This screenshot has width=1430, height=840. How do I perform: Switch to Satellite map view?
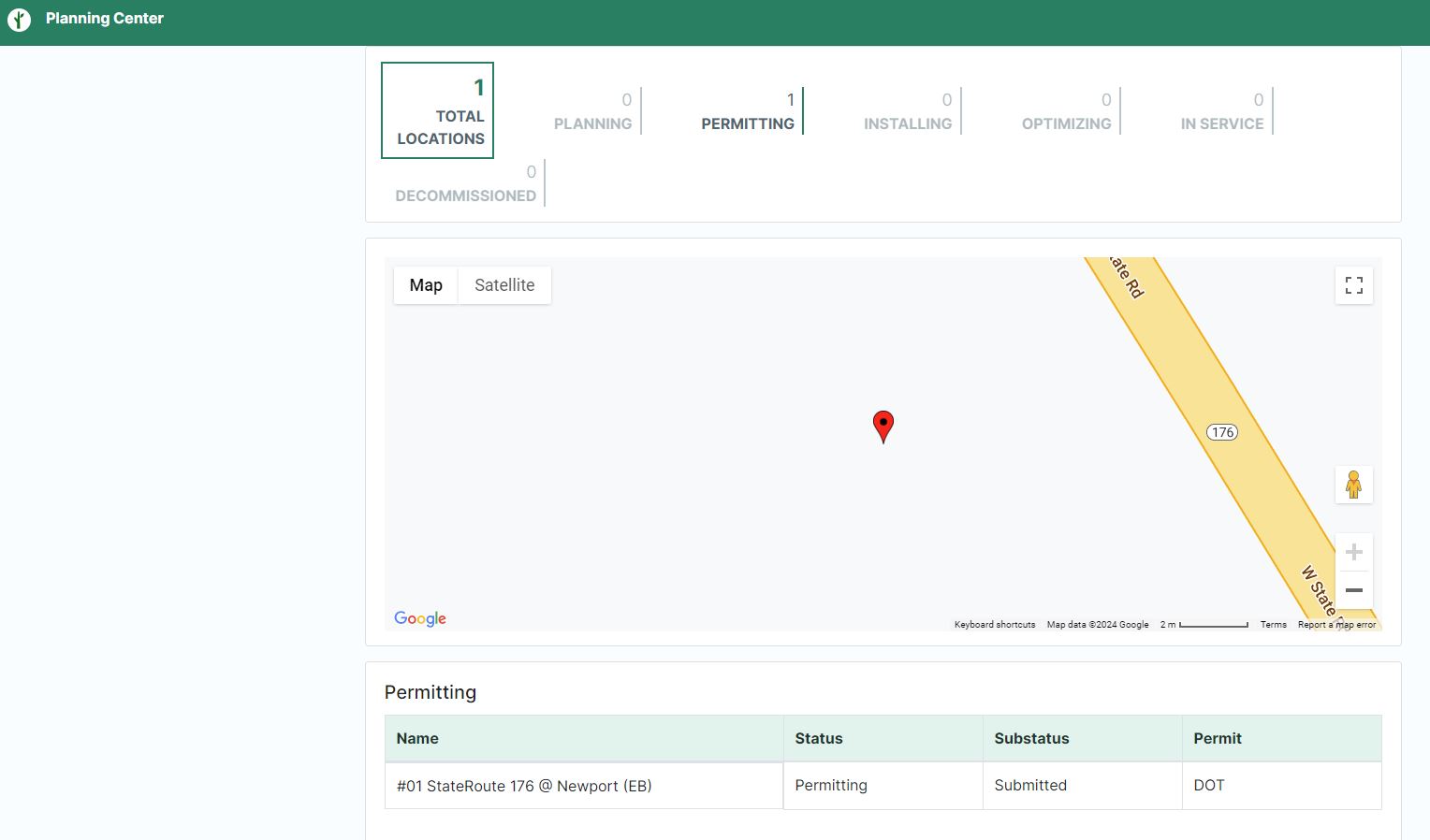tap(504, 285)
